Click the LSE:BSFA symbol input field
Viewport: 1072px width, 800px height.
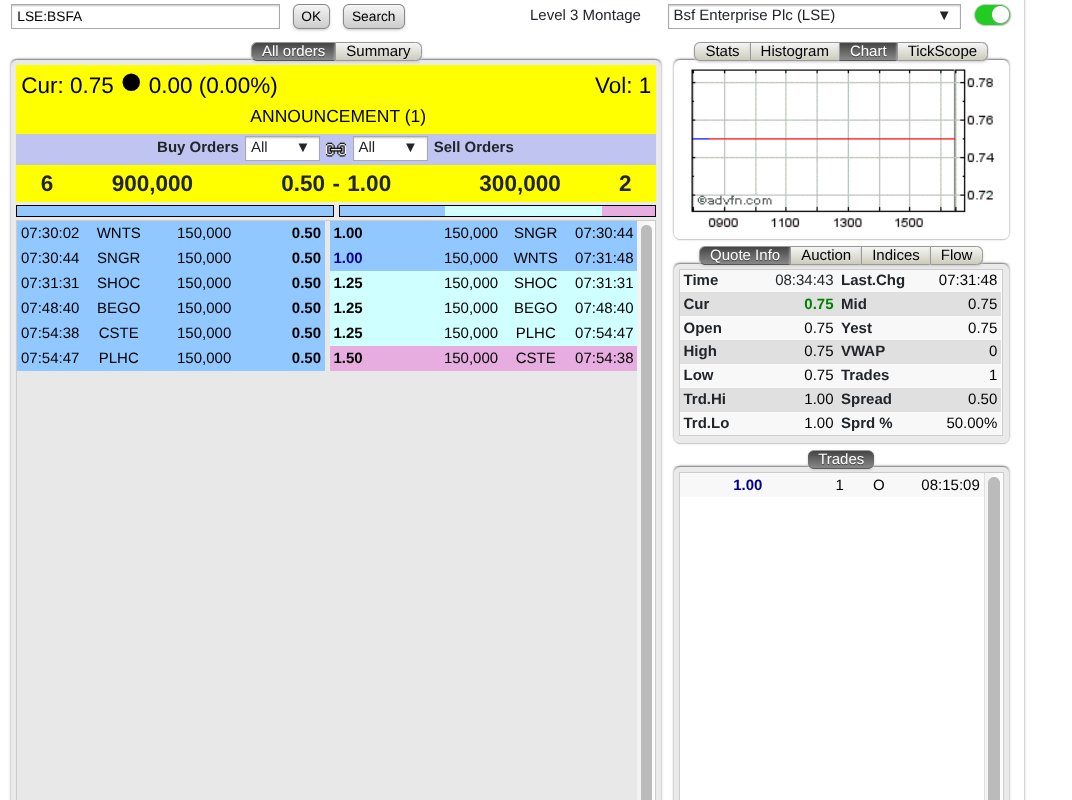click(145, 16)
